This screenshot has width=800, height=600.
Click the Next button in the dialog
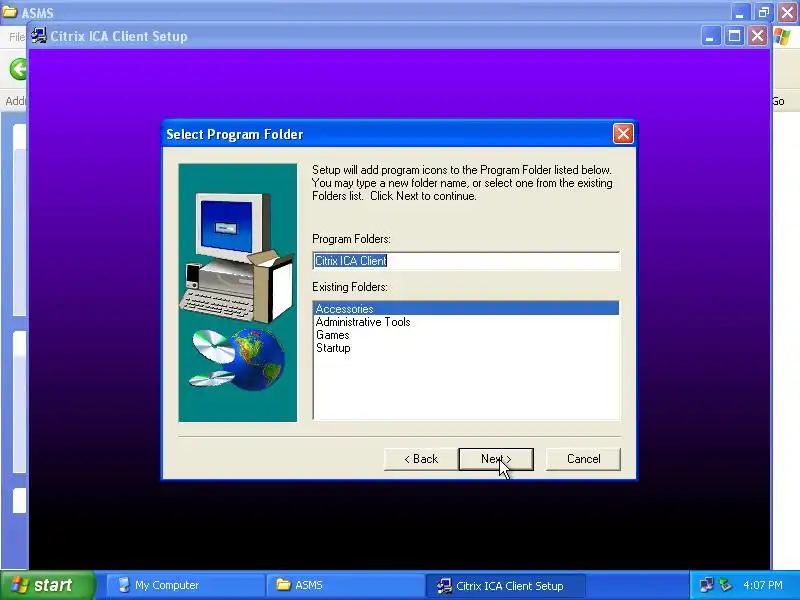(x=496, y=459)
